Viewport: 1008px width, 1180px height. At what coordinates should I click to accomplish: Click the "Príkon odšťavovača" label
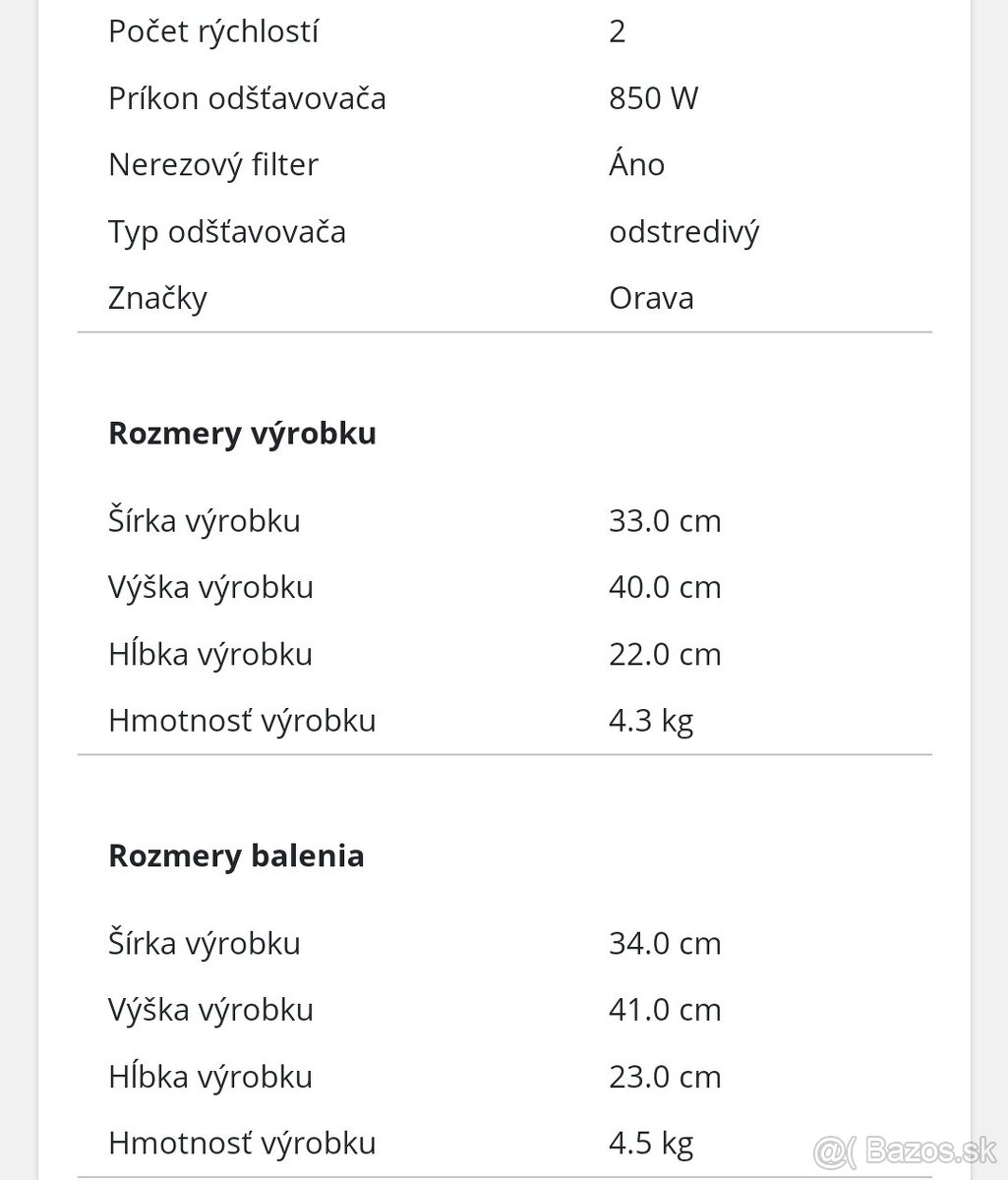[247, 98]
